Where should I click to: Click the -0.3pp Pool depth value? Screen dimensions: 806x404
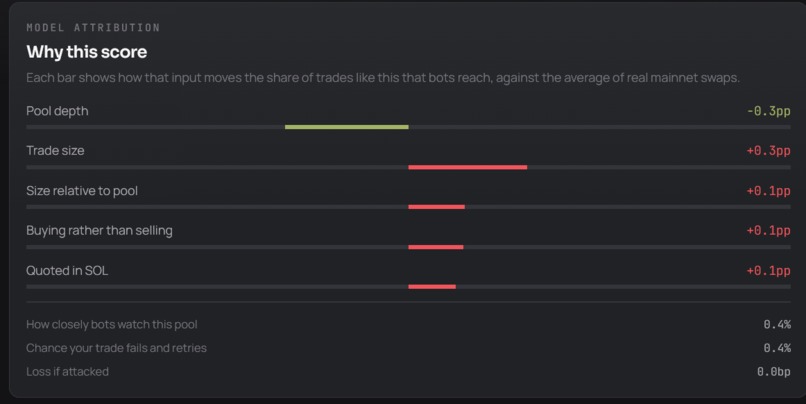768,111
